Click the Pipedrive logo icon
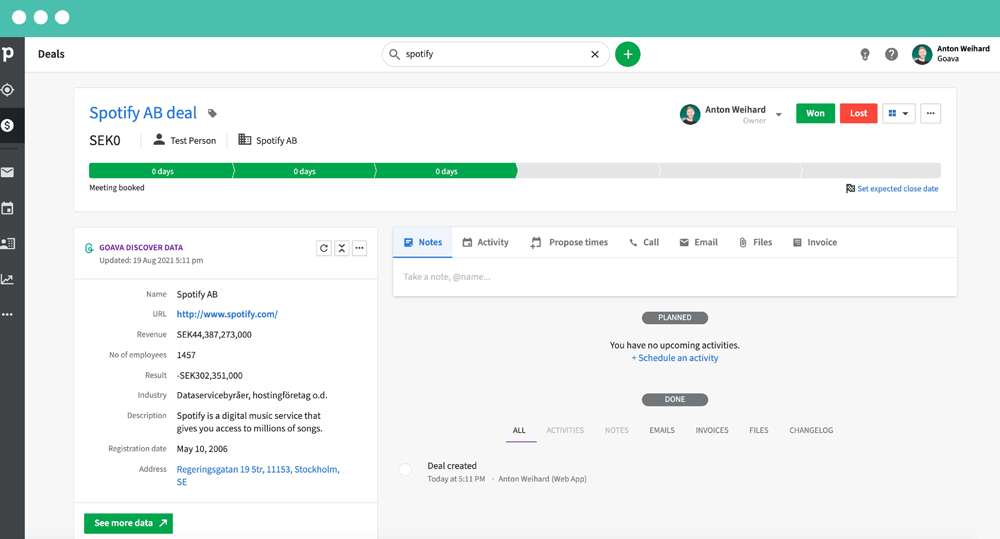Image resolution: width=1000 pixels, height=539 pixels. (x=8, y=54)
